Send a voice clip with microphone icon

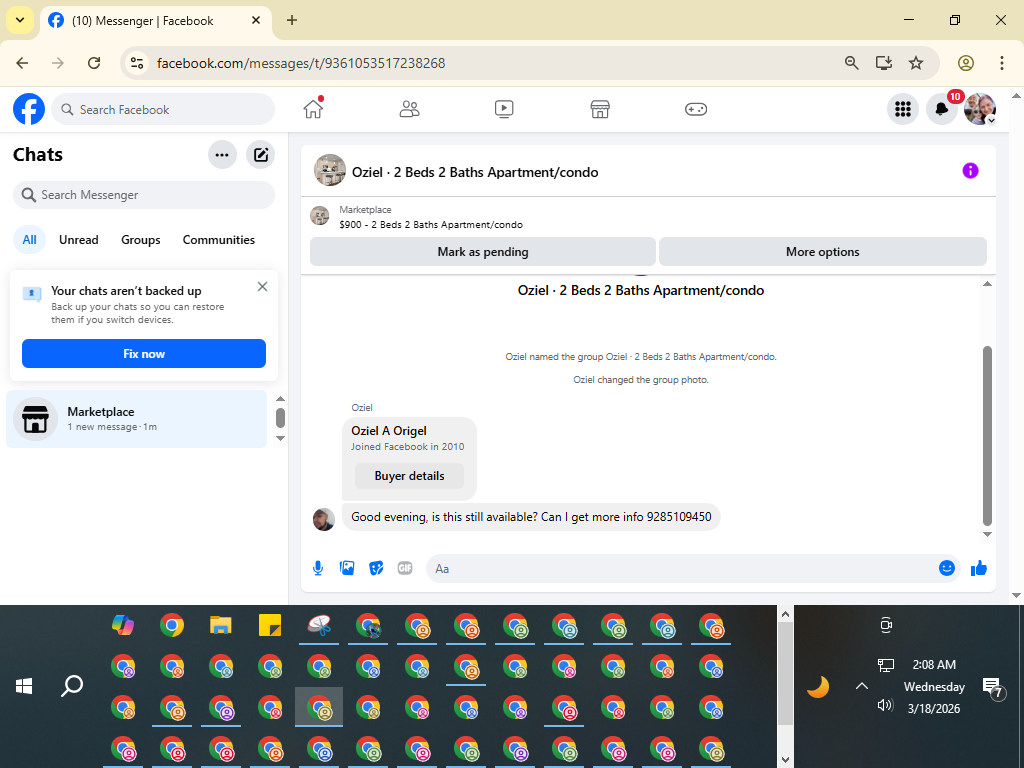click(x=318, y=568)
